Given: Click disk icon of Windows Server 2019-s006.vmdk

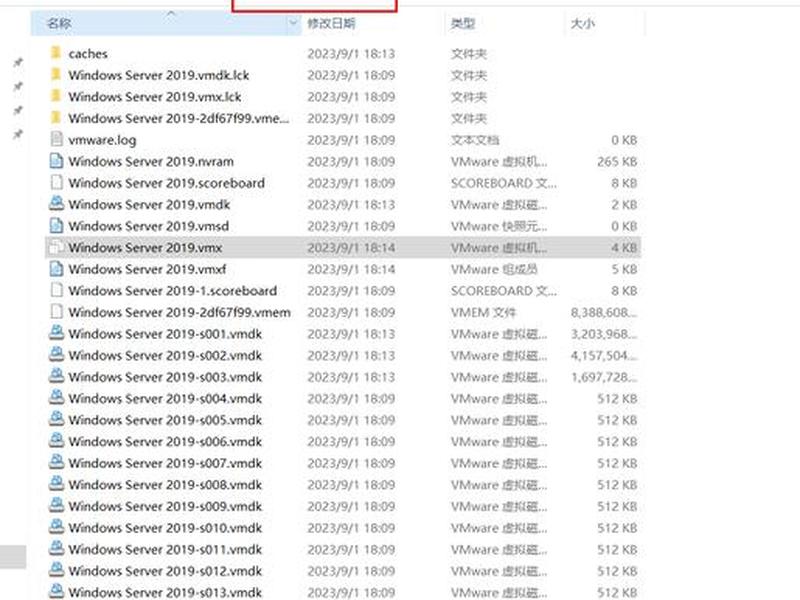Looking at the screenshot, I should click(x=57, y=440).
